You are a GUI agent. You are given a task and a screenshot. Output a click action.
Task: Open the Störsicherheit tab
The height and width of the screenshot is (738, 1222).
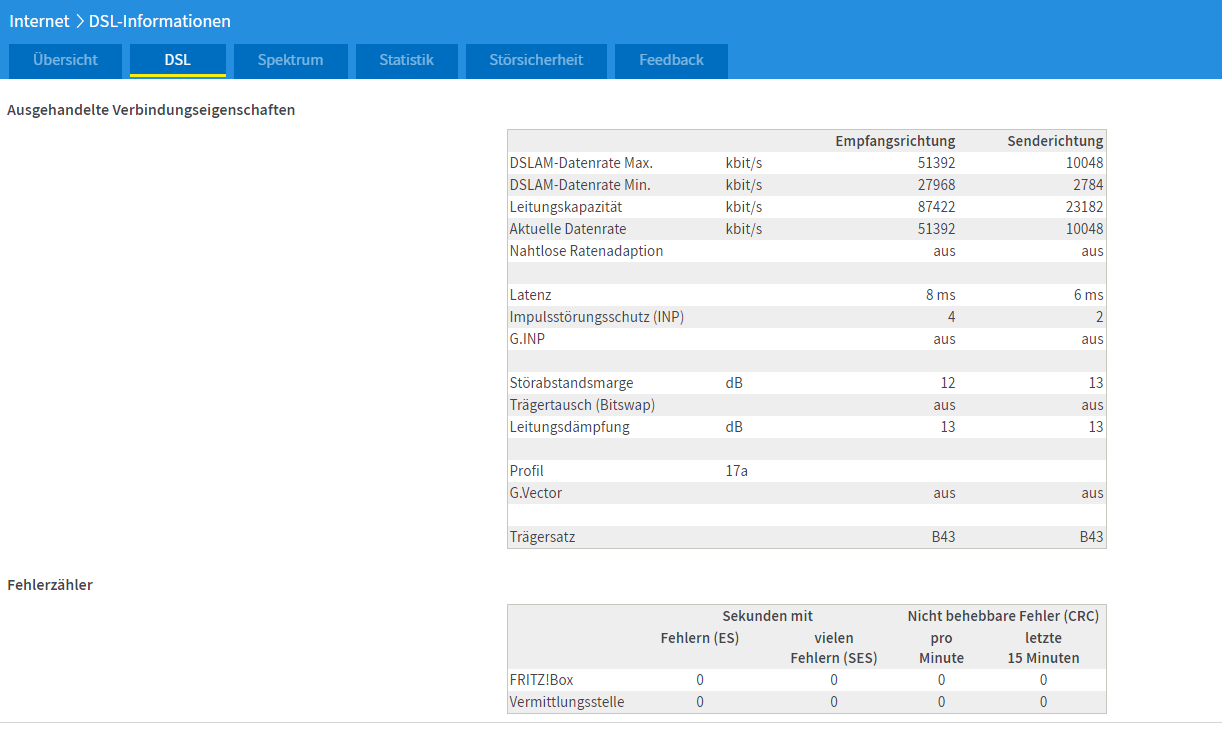pyautogui.click(x=536, y=60)
